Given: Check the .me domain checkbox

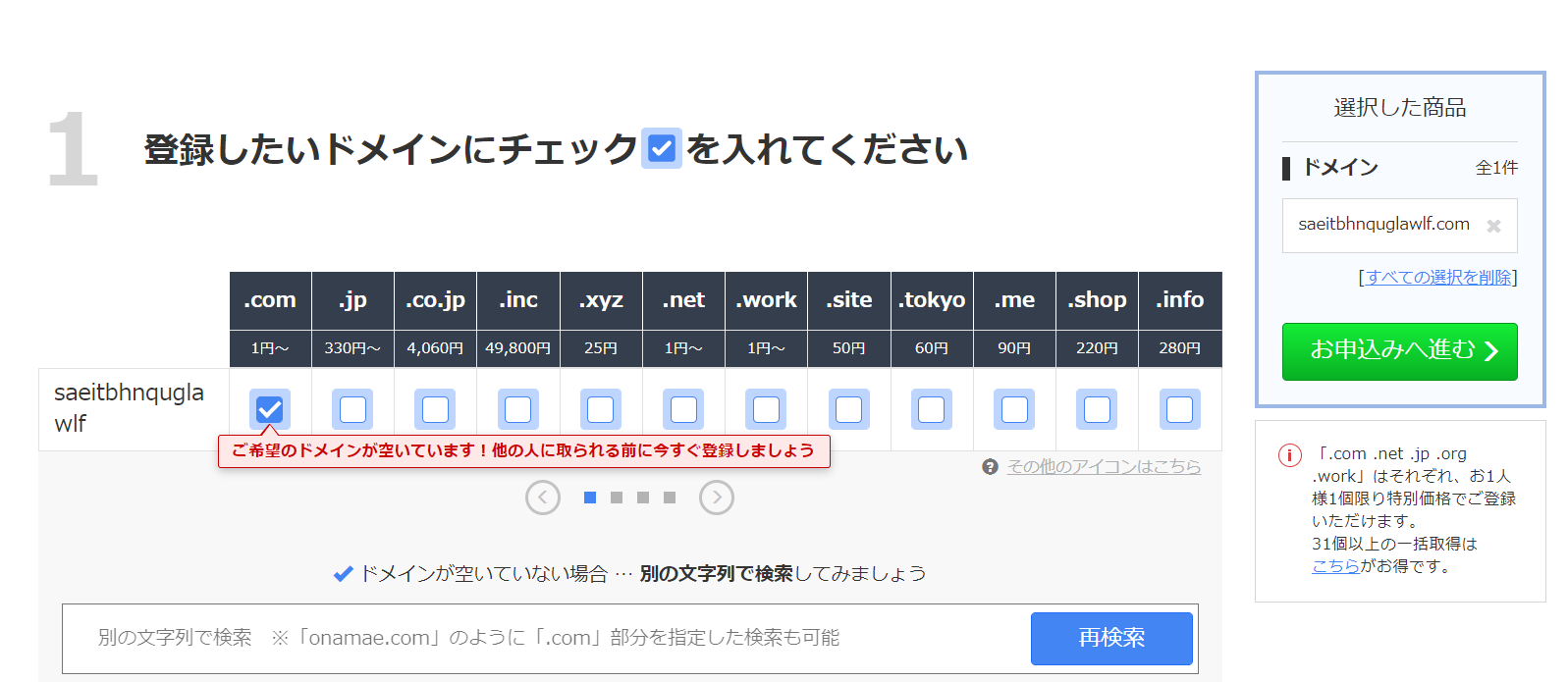Looking at the screenshot, I should pos(1014,409).
